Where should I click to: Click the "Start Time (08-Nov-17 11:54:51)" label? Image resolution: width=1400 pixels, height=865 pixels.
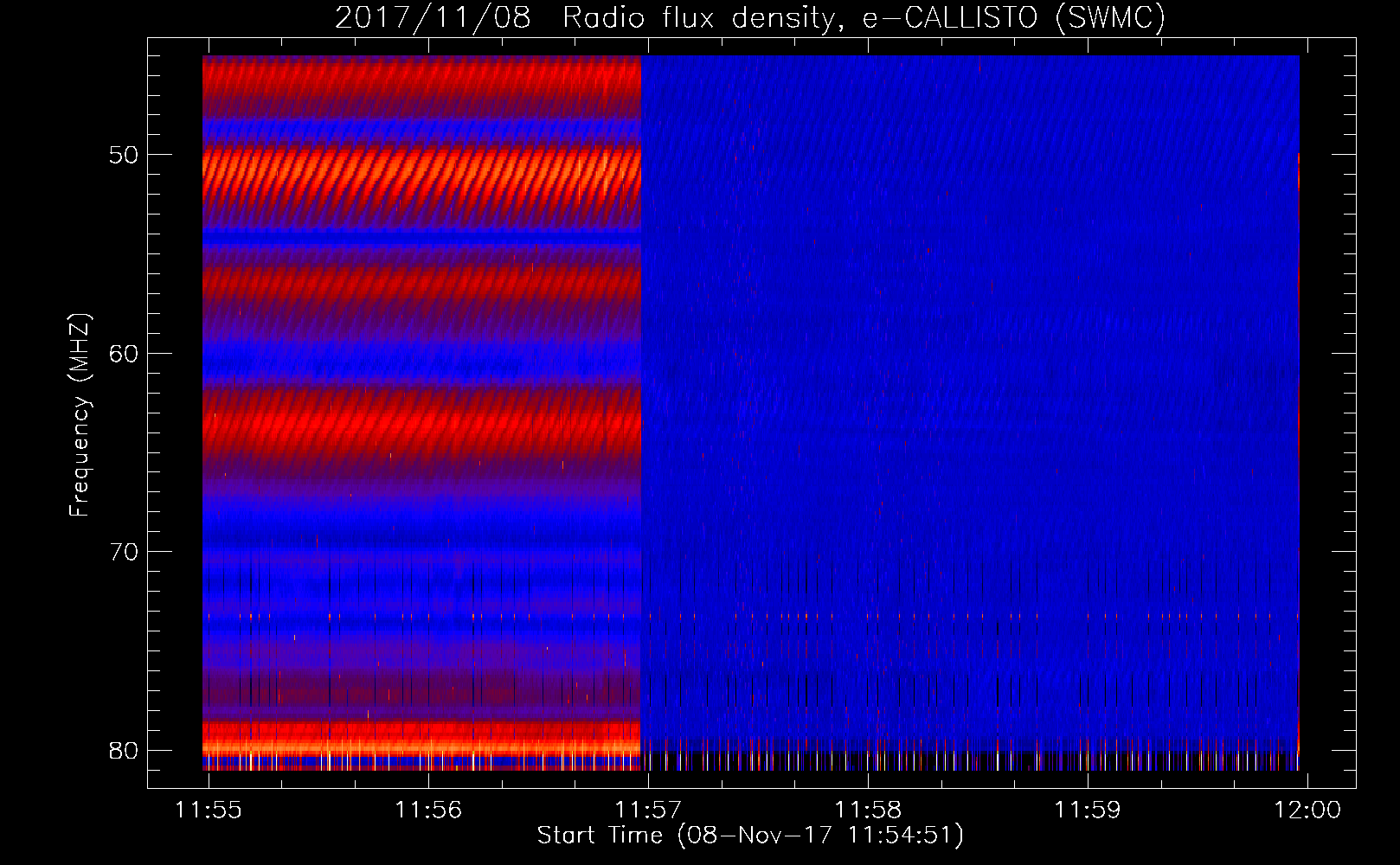click(x=750, y=836)
